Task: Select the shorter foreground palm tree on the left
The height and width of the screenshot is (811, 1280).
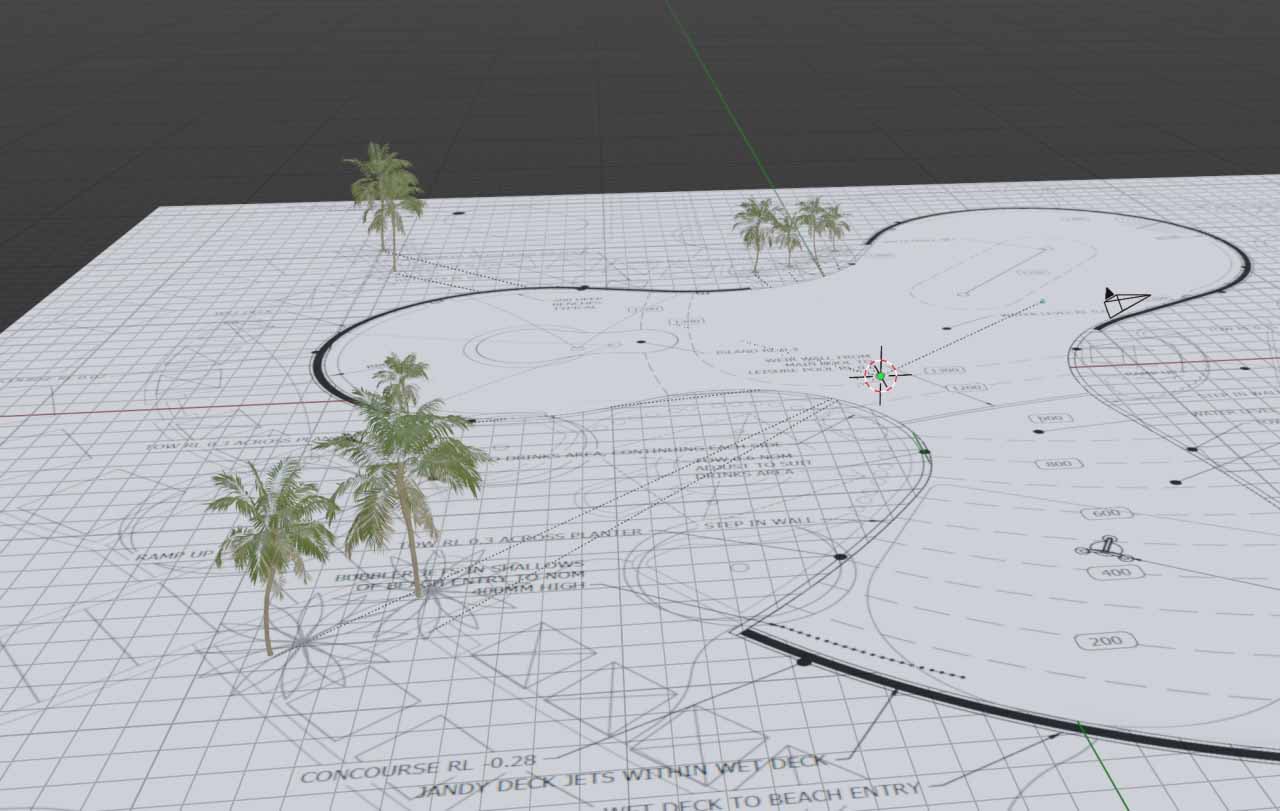Action: point(270,535)
